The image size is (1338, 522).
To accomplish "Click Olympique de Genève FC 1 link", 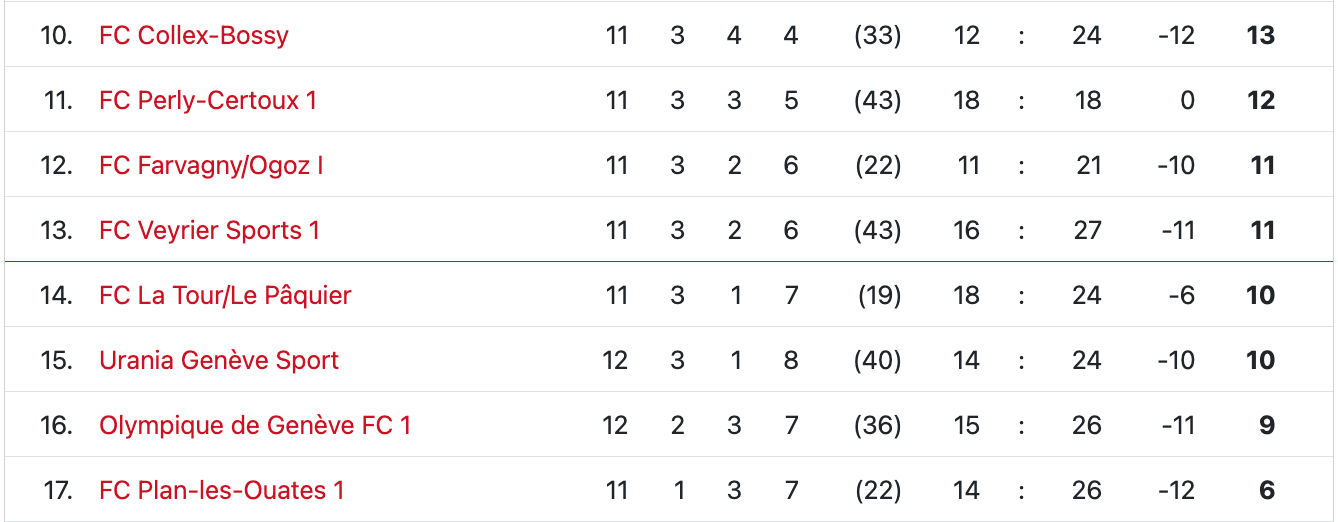I will pyautogui.click(x=255, y=425).
